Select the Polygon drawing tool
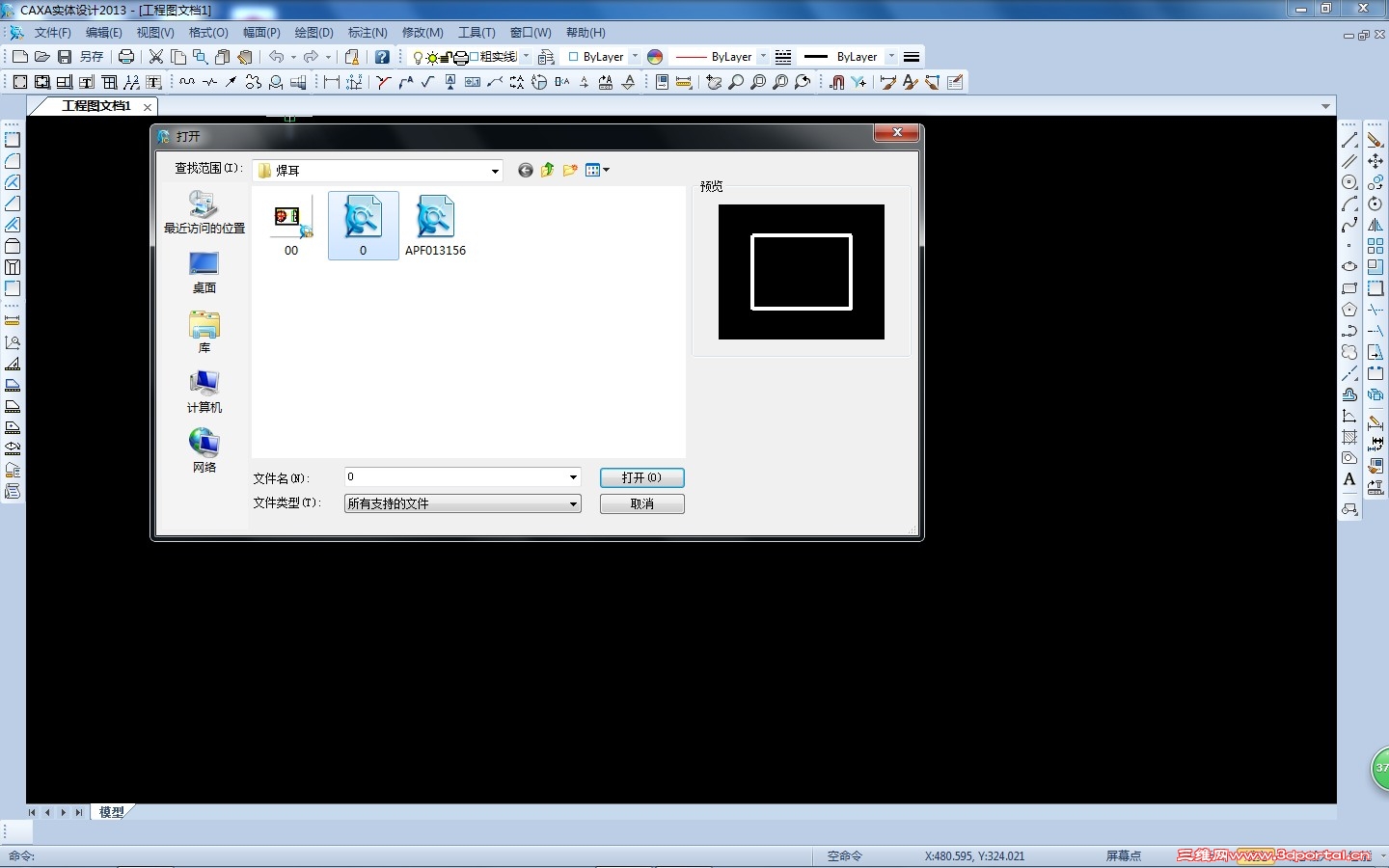 1349,310
